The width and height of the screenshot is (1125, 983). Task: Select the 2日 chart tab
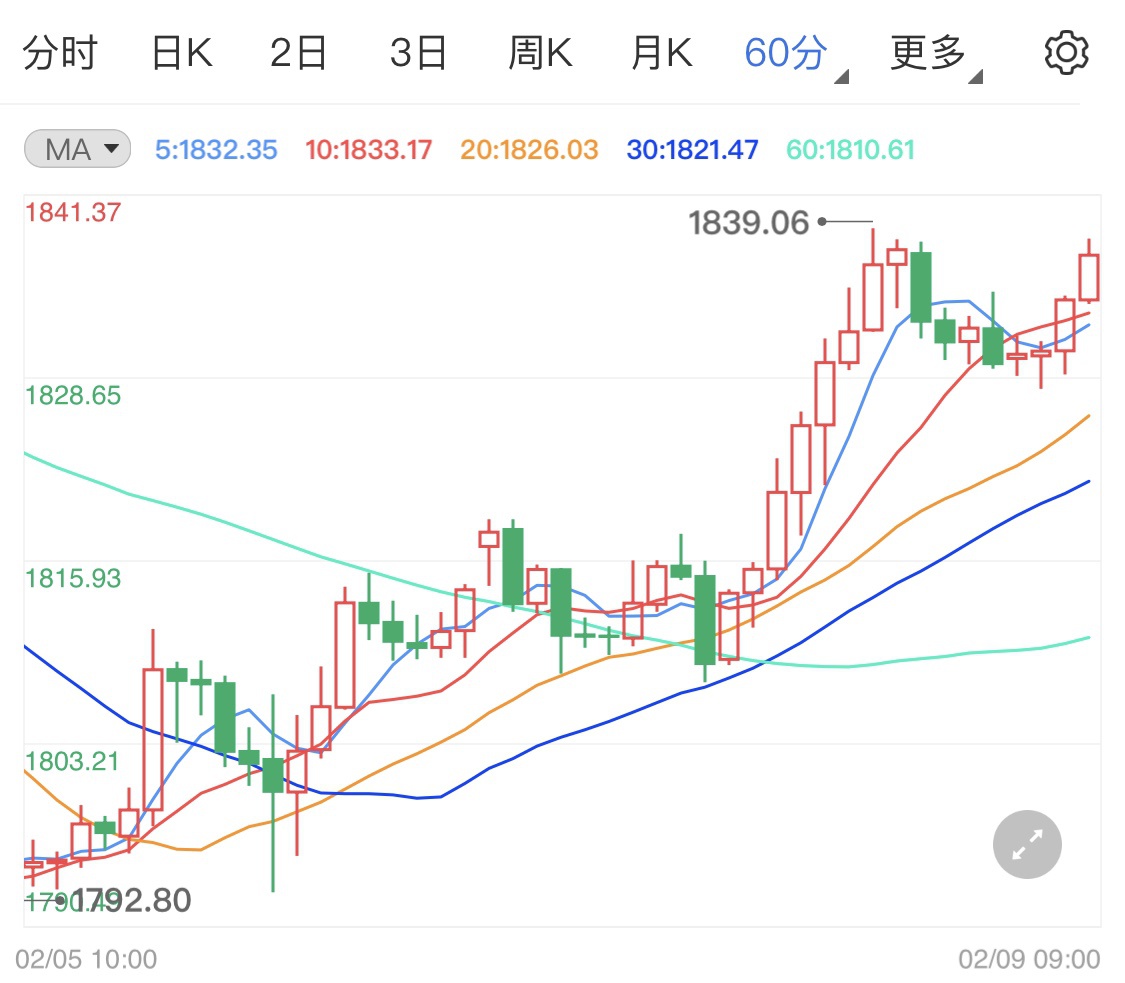(298, 53)
